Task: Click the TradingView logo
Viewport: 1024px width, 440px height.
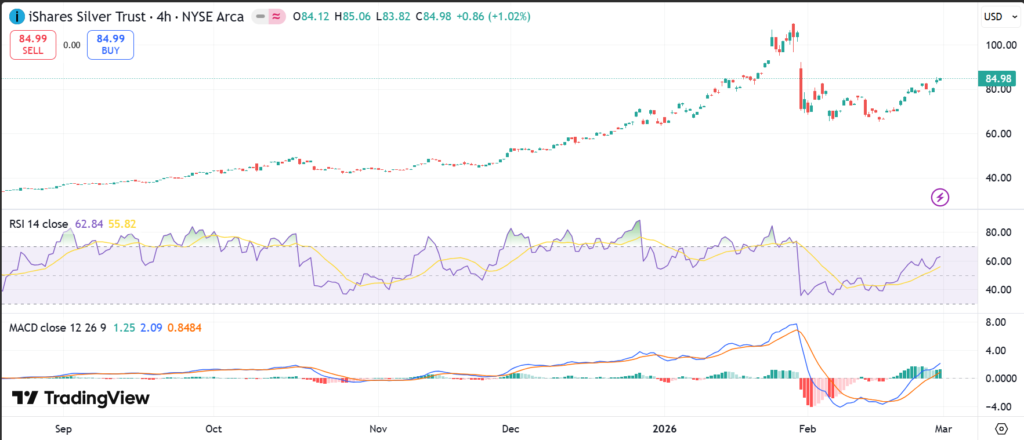Action: click(x=81, y=398)
